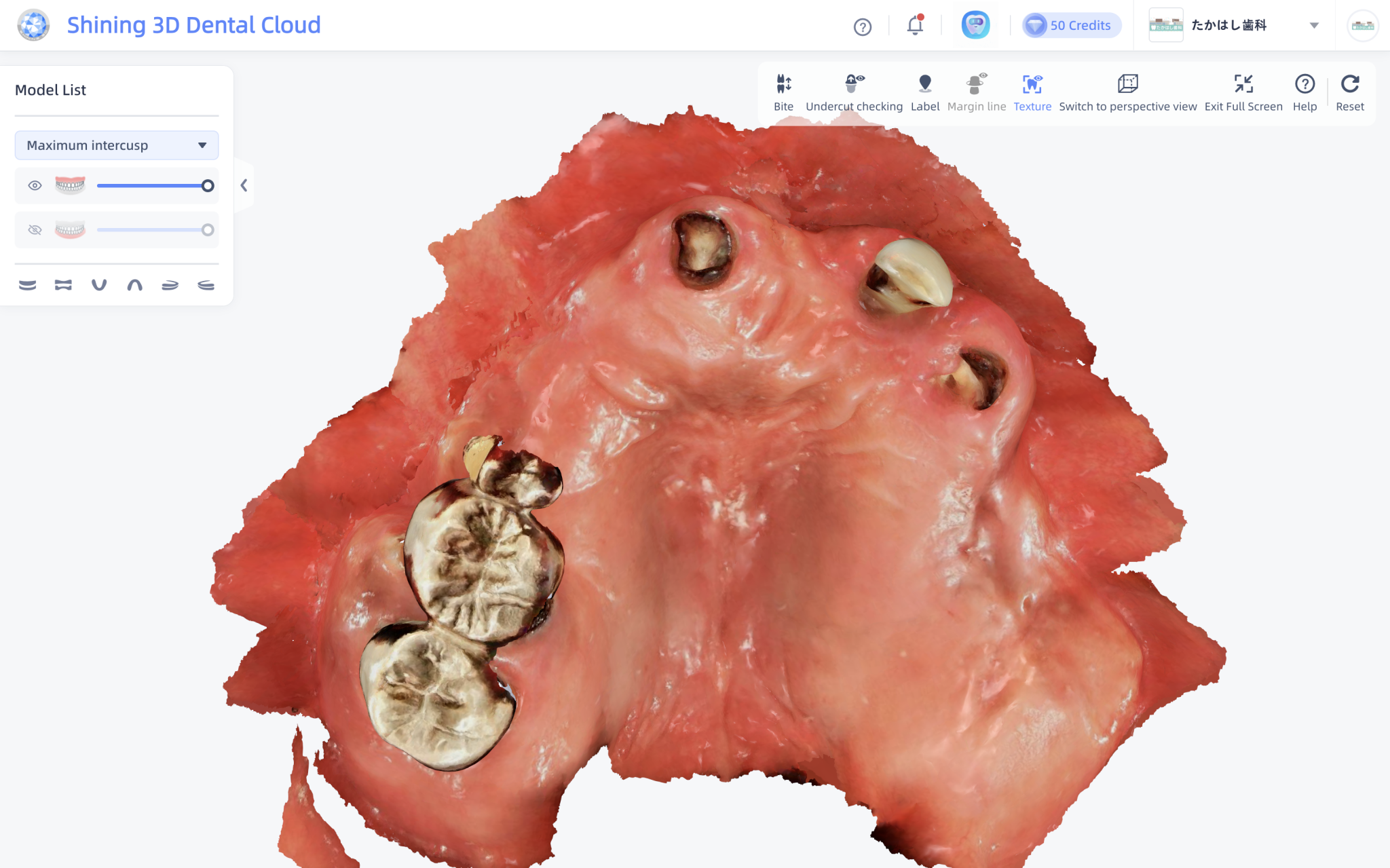Hide the upper jaw model
The height and width of the screenshot is (868, 1390).
(x=35, y=185)
